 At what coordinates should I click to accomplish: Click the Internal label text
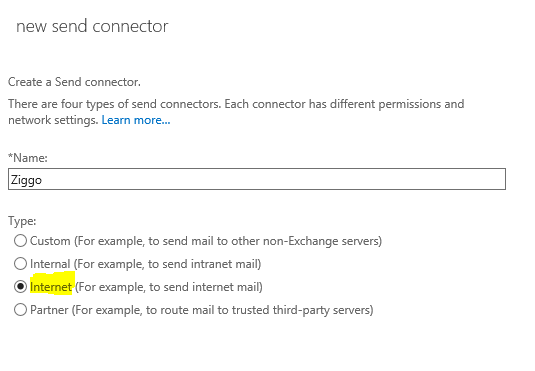(50, 263)
